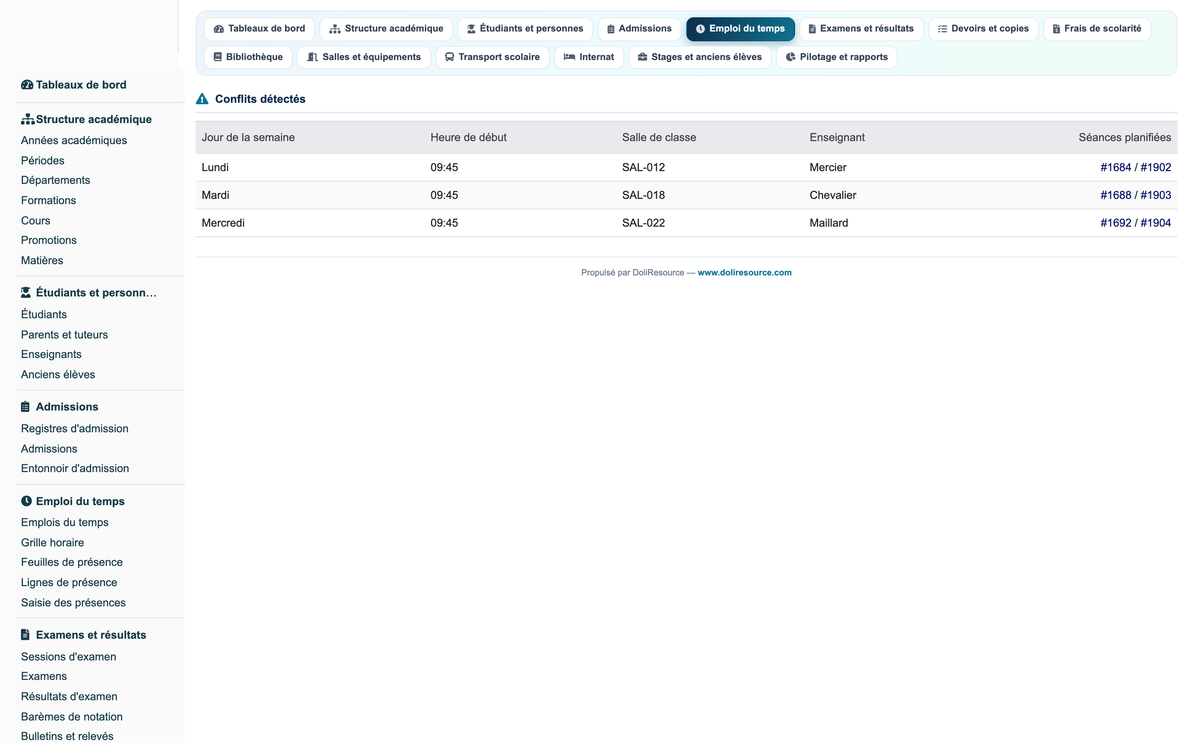Go to the Frais de scolarité tab

1096,29
